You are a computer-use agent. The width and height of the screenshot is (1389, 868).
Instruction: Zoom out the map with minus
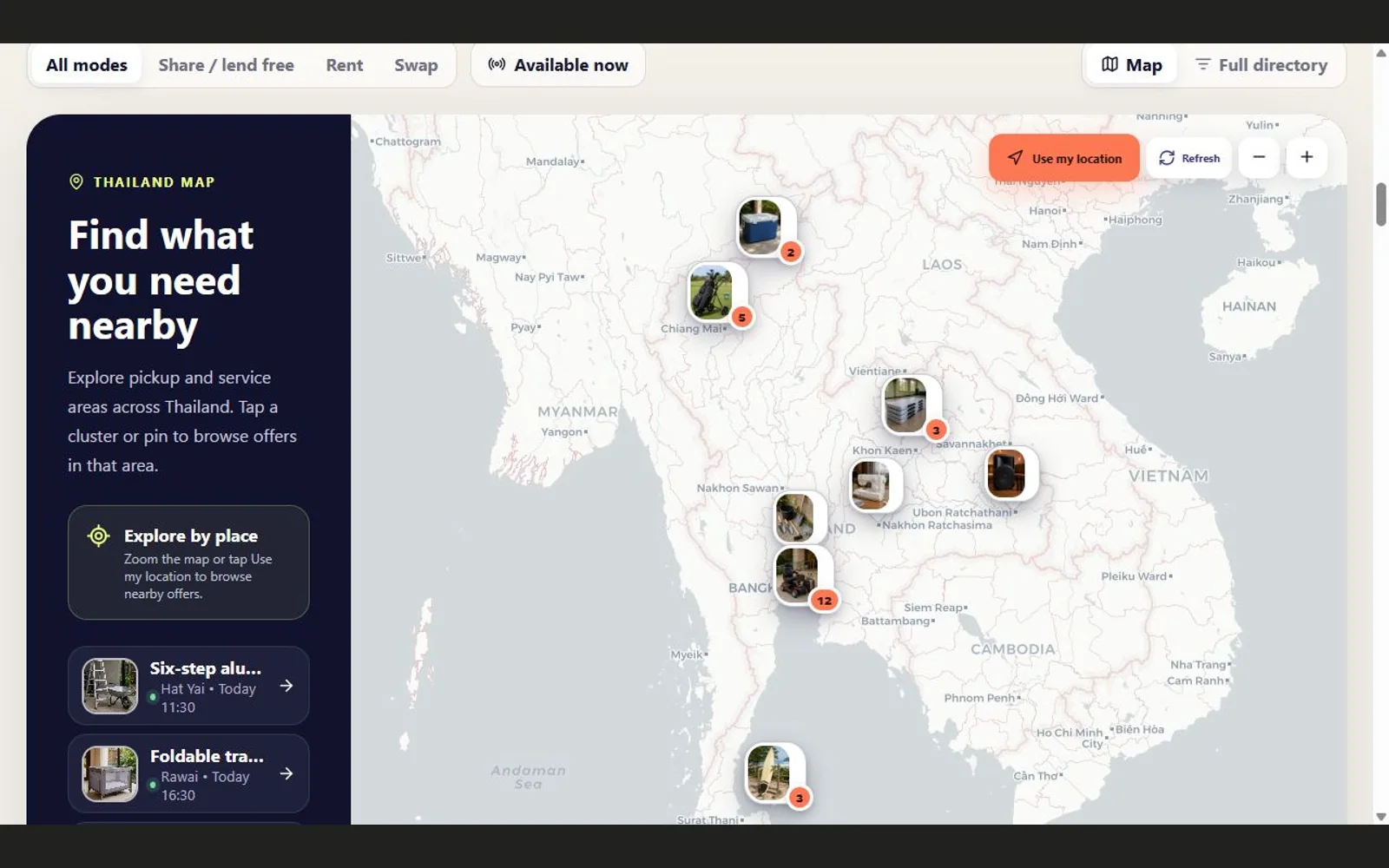1259,157
